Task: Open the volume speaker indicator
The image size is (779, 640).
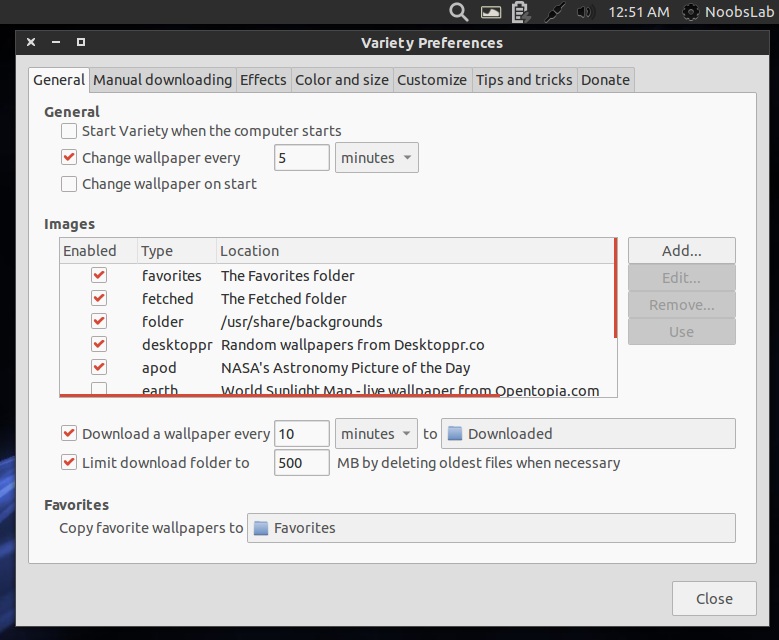Action: pos(585,12)
